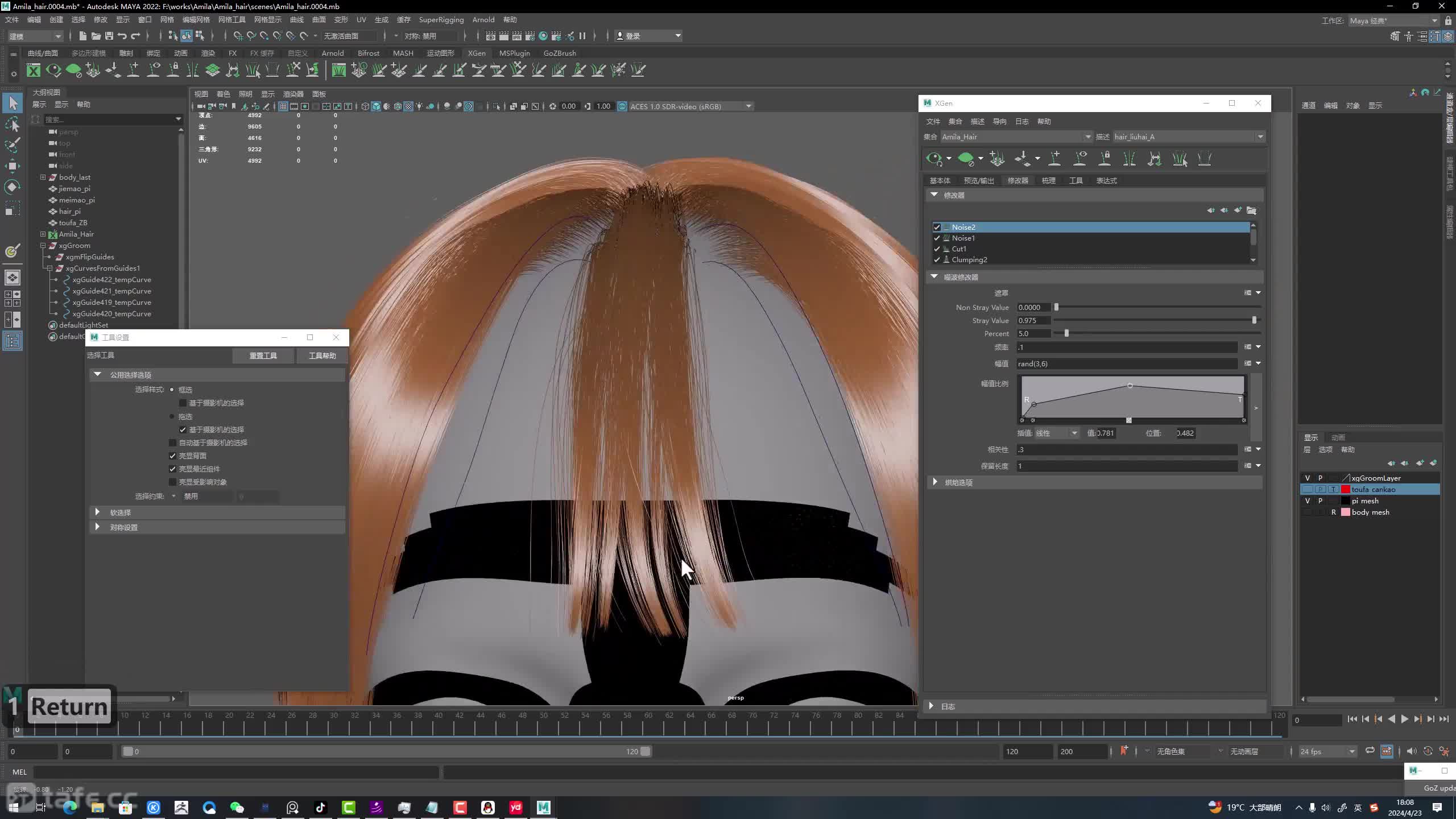Open XGen window icon on shelf
This screenshot has height=819, width=1456.
tap(34, 70)
